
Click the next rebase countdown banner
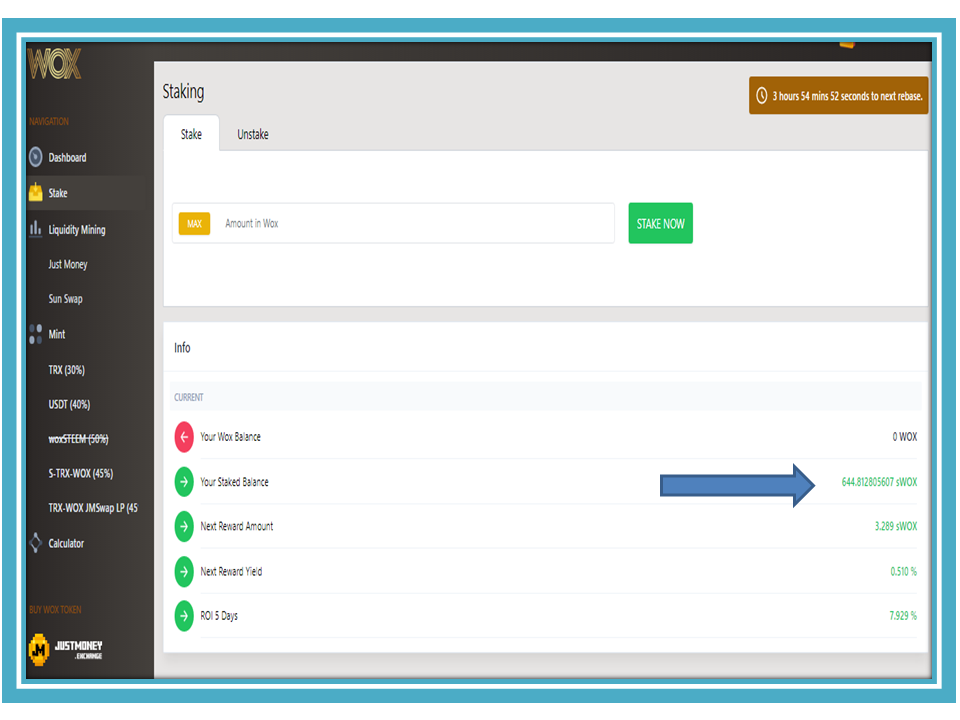(x=839, y=96)
